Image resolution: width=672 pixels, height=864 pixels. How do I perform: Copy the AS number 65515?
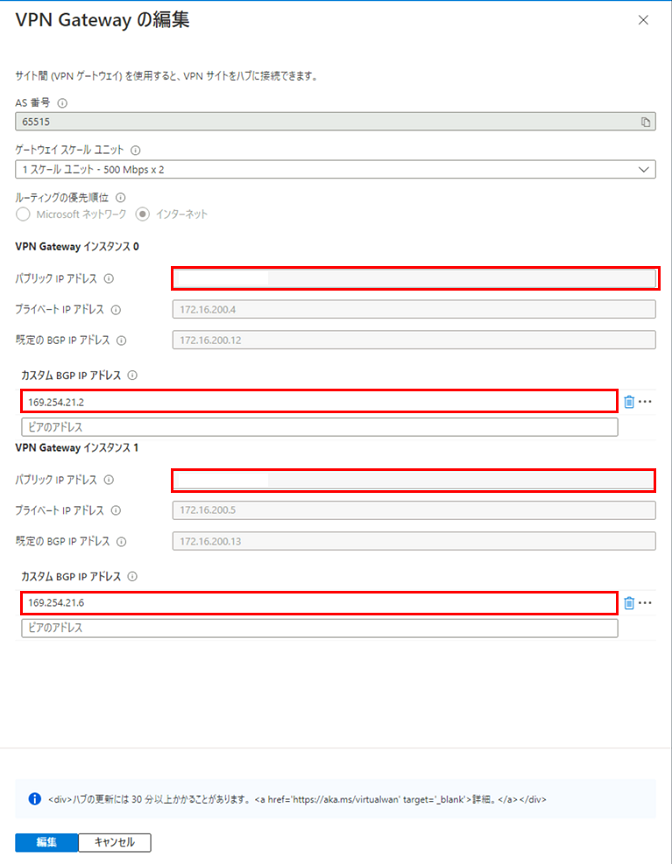click(x=645, y=121)
